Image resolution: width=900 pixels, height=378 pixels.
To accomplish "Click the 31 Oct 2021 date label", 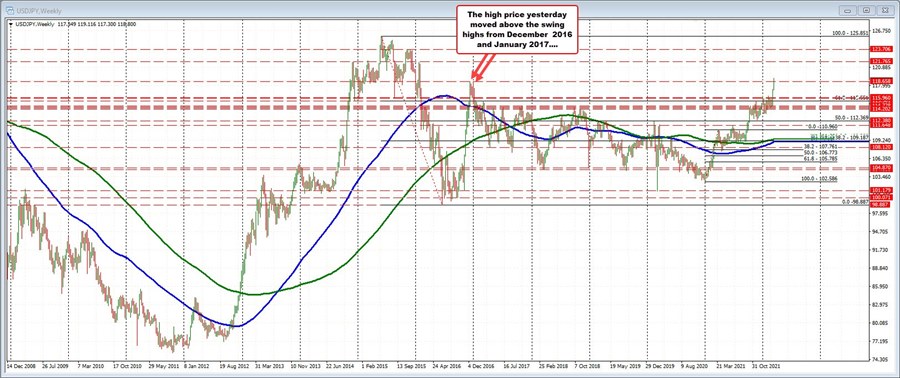I will [x=766, y=365].
